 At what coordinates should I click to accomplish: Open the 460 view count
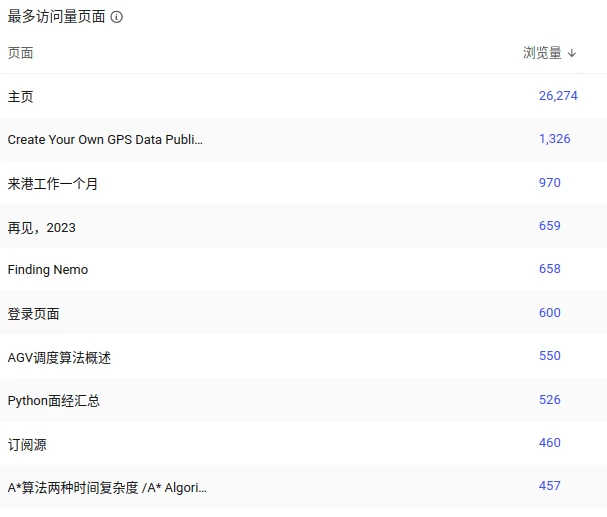pos(550,443)
